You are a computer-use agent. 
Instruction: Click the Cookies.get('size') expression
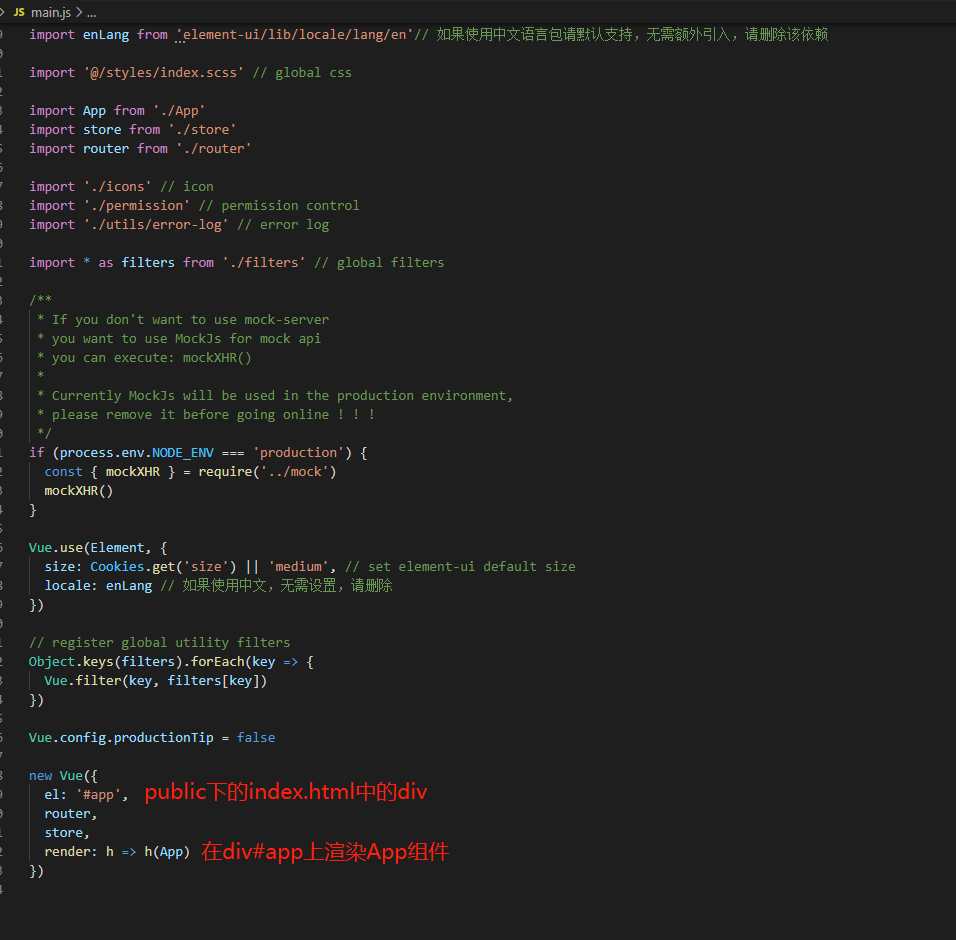point(163,566)
